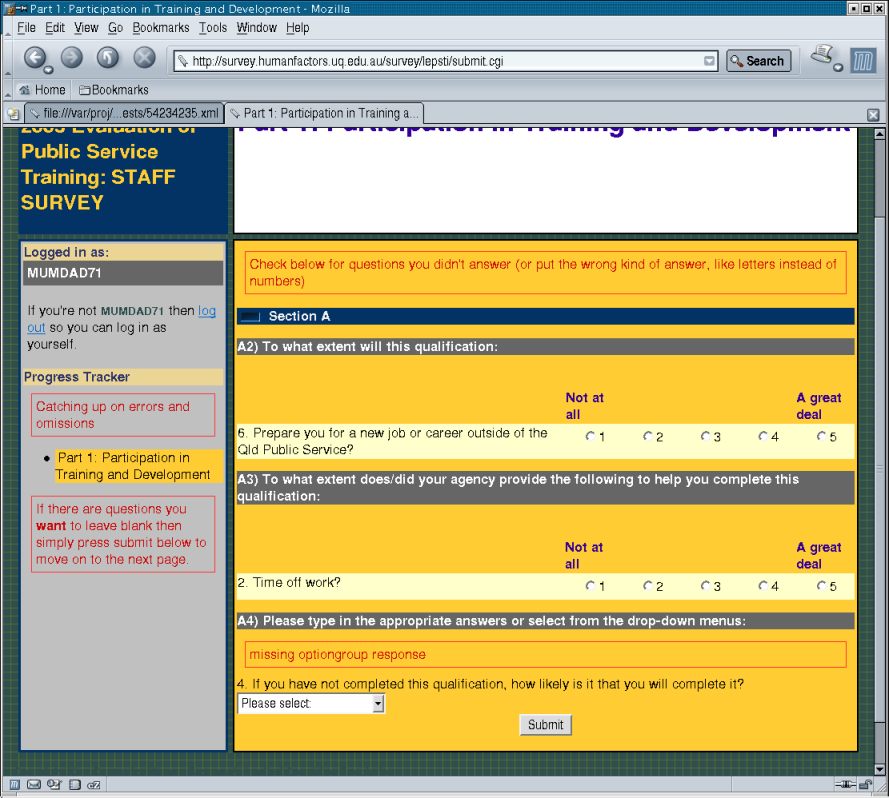The width and height of the screenshot is (889, 798).
Task: Choose rating 5 for new job question
Action: click(821, 436)
